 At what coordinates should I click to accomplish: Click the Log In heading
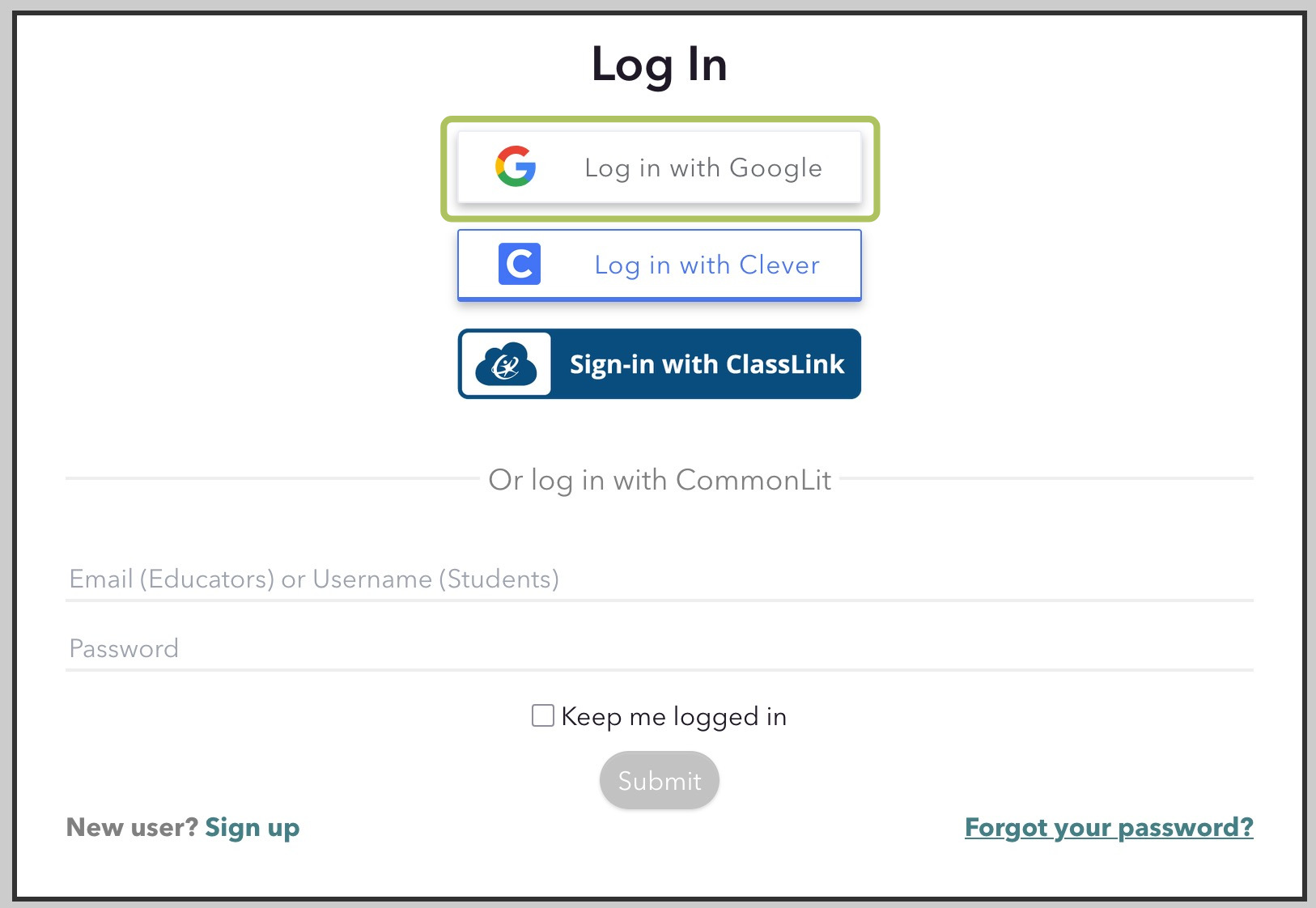660,65
